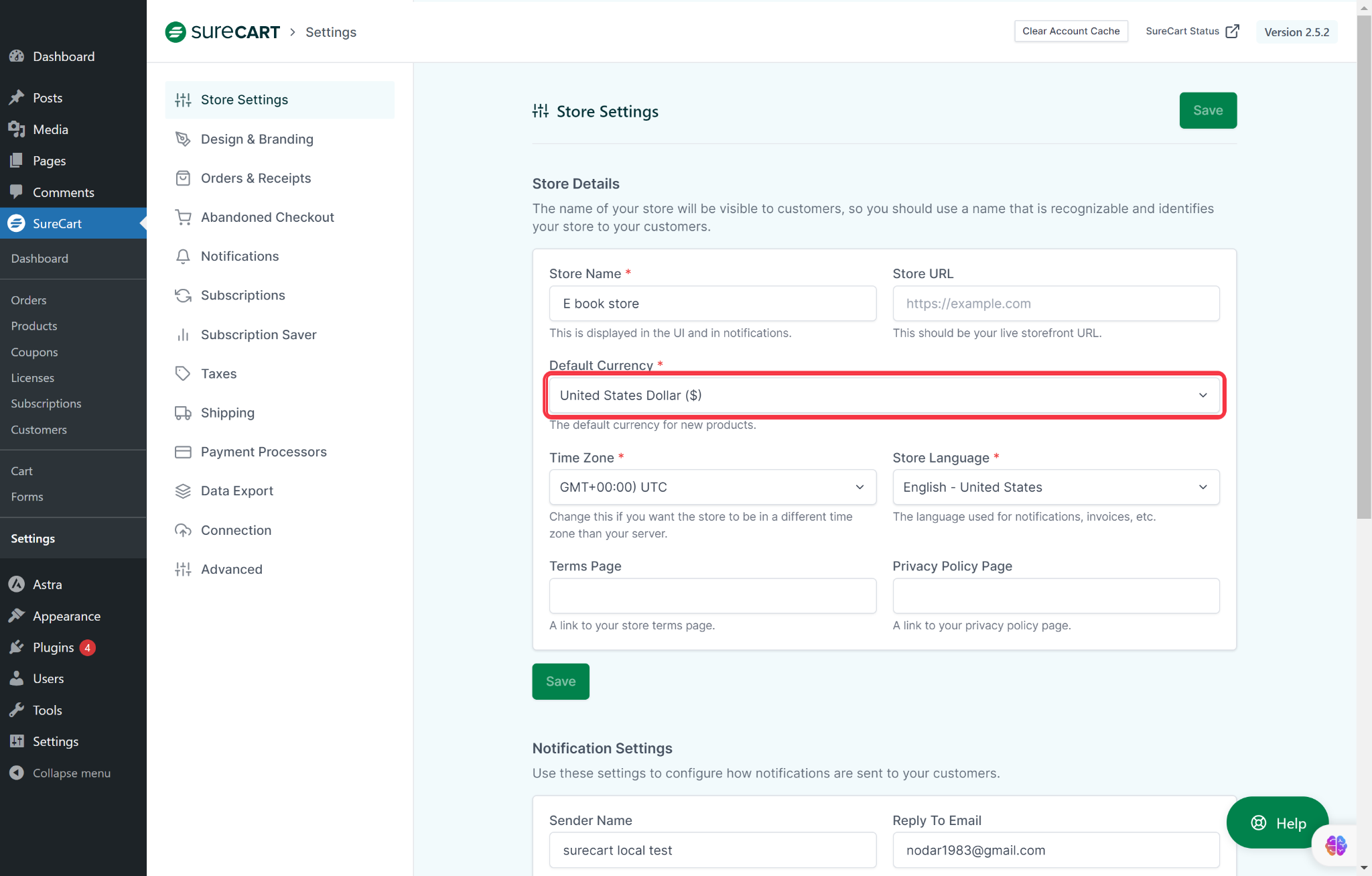Click the Data Export layers icon
This screenshot has width=1372, height=876.
182,491
